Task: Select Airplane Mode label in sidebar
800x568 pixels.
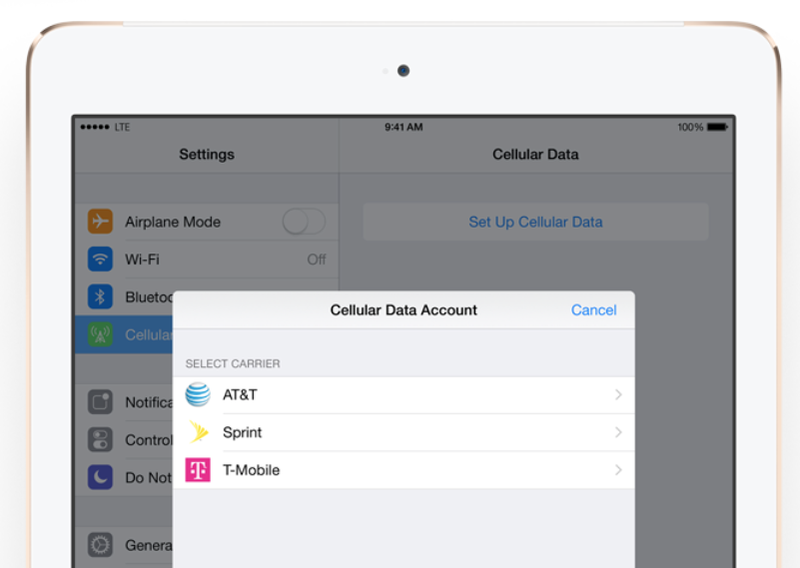Action: click(173, 222)
